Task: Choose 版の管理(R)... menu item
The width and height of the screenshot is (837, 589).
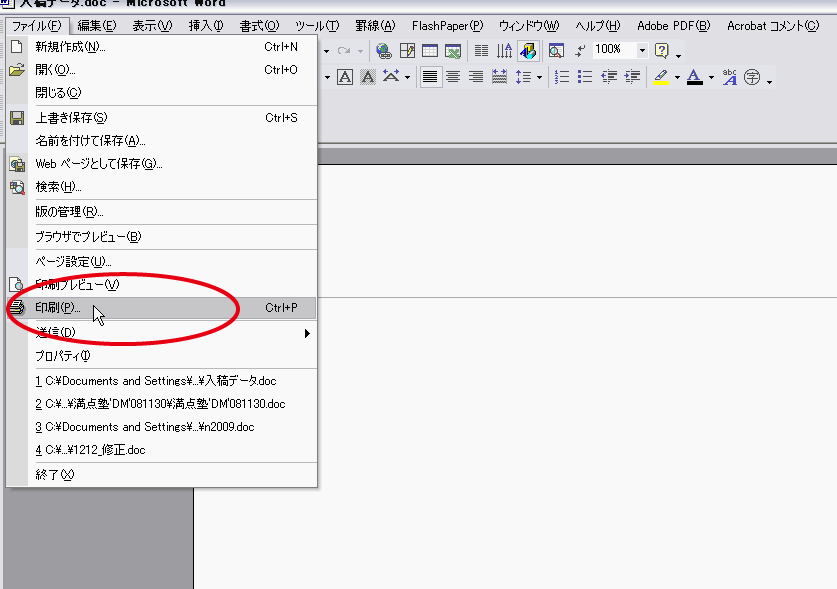Action: coord(161,211)
